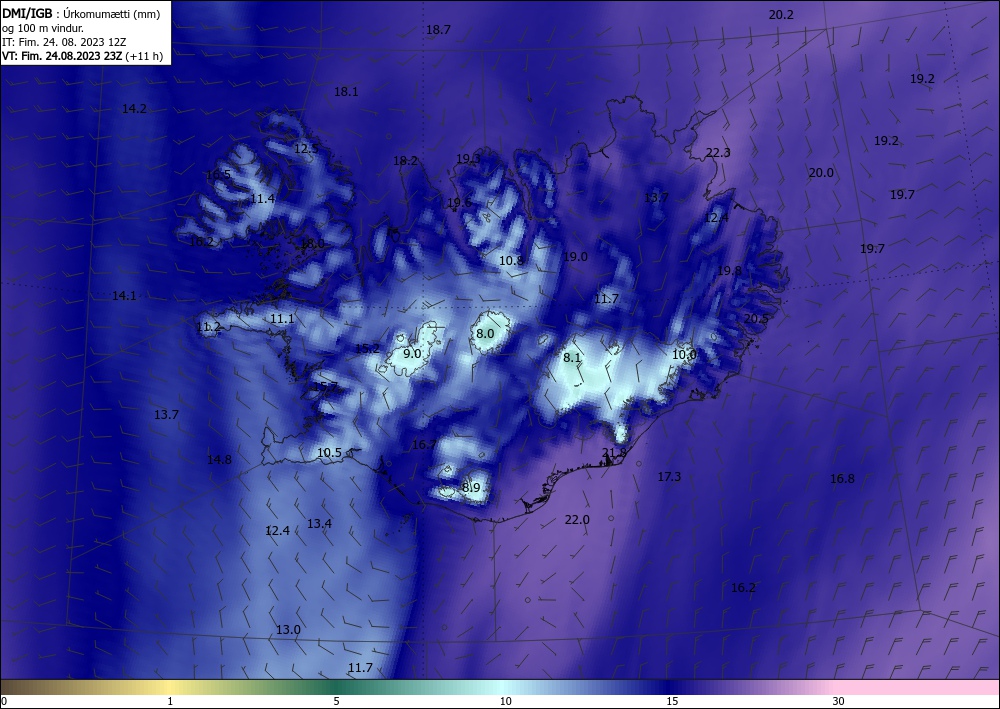Click the 11.1 value on Snæfellsnes
The height and width of the screenshot is (709, 1000).
(282, 319)
